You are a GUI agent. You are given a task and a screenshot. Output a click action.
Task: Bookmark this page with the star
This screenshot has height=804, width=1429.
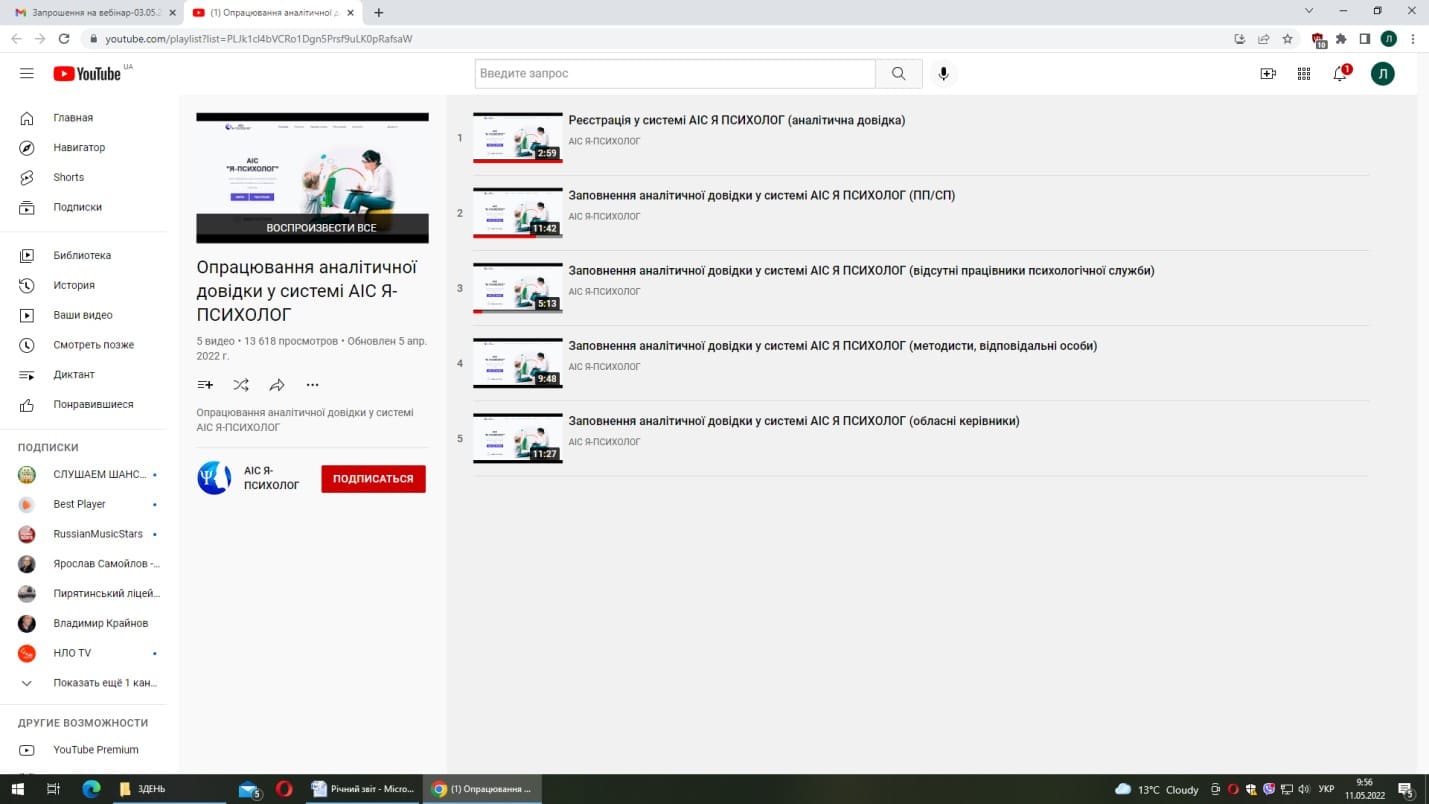(1288, 39)
